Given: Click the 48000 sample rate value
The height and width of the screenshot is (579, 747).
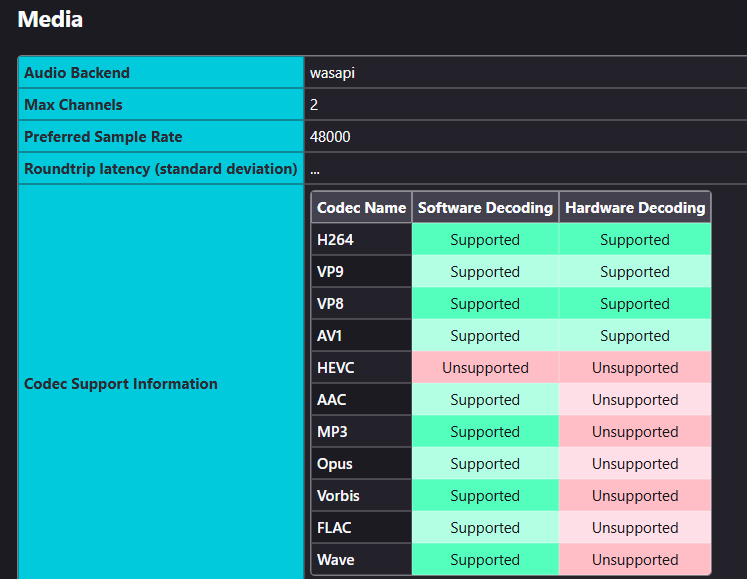Looking at the screenshot, I should coord(330,137).
